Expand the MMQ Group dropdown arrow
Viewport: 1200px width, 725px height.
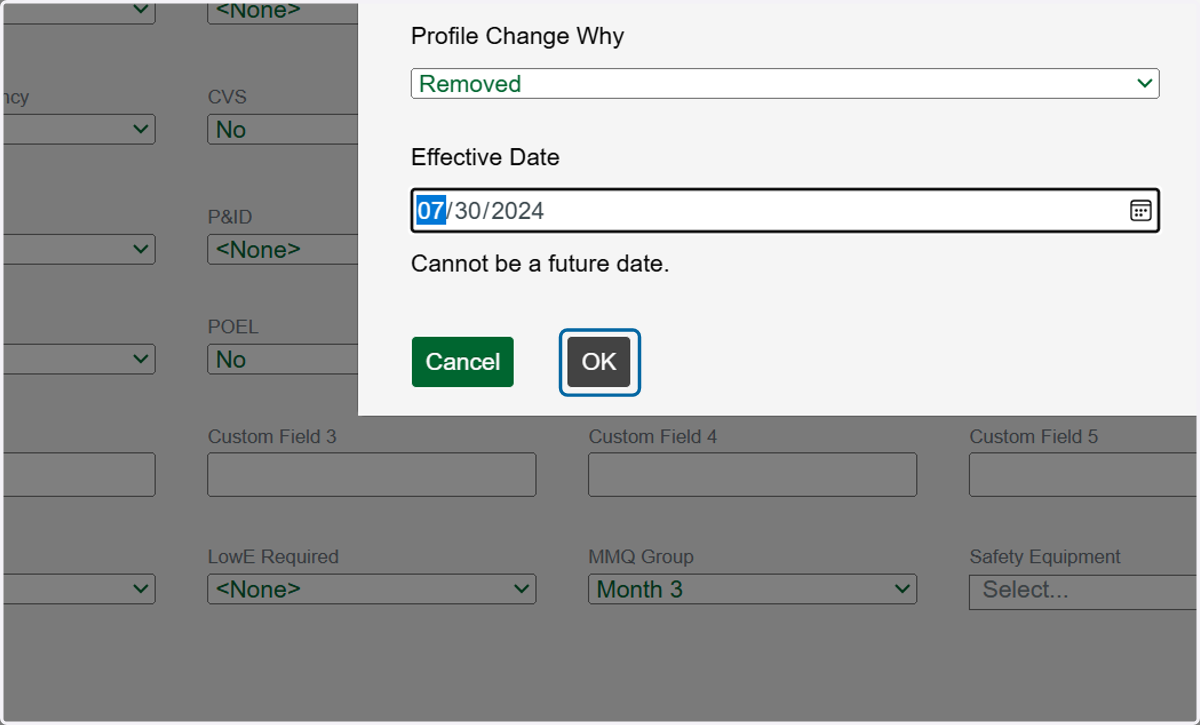[902, 589]
